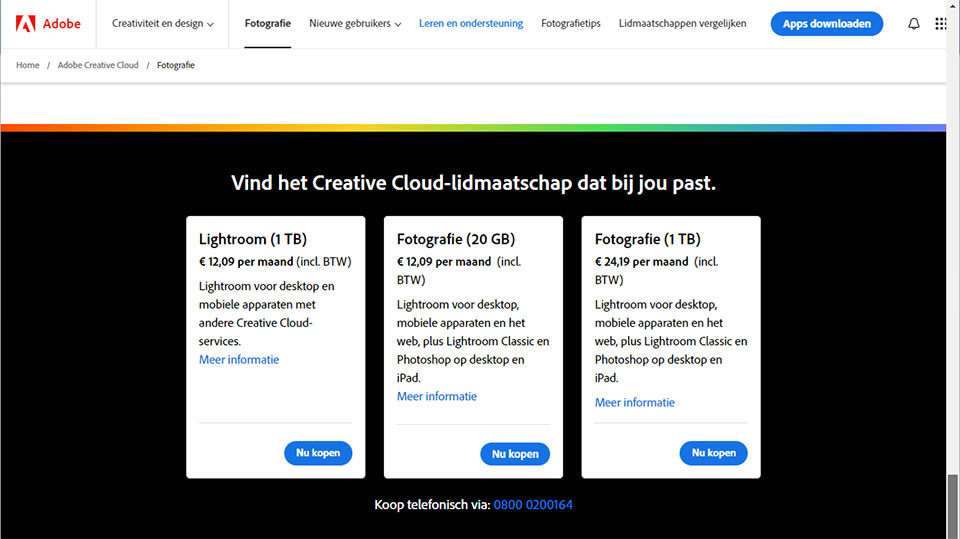Screen dimensions: 960x539
Task: Click Nu kopen for Fotografie (20 GB)
Action: (515, 454)
